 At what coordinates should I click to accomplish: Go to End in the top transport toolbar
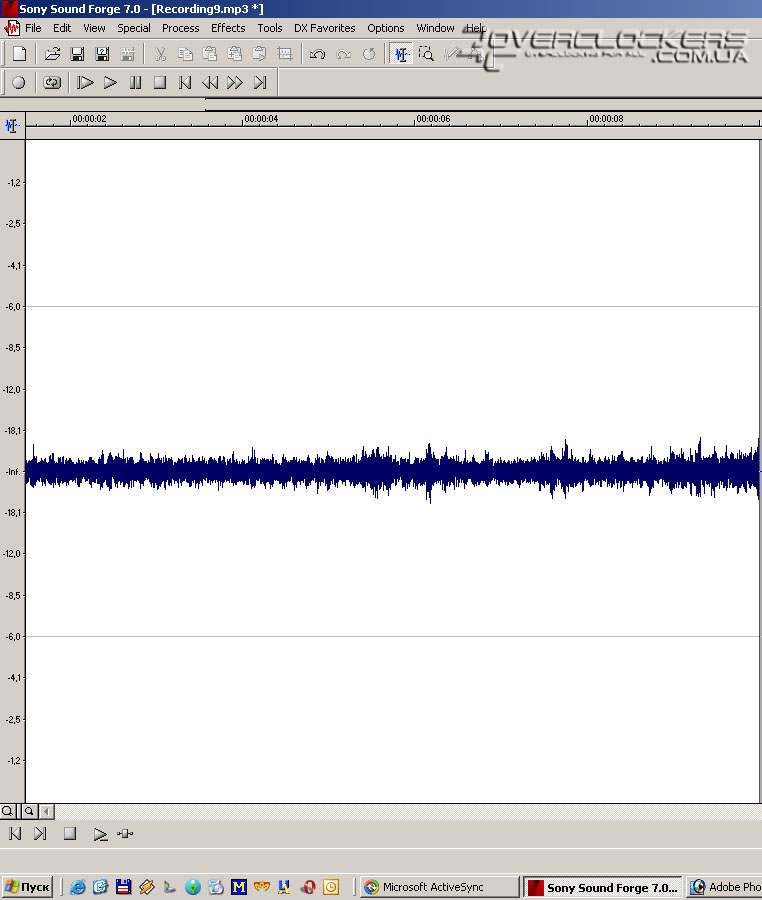click(260, 83)
